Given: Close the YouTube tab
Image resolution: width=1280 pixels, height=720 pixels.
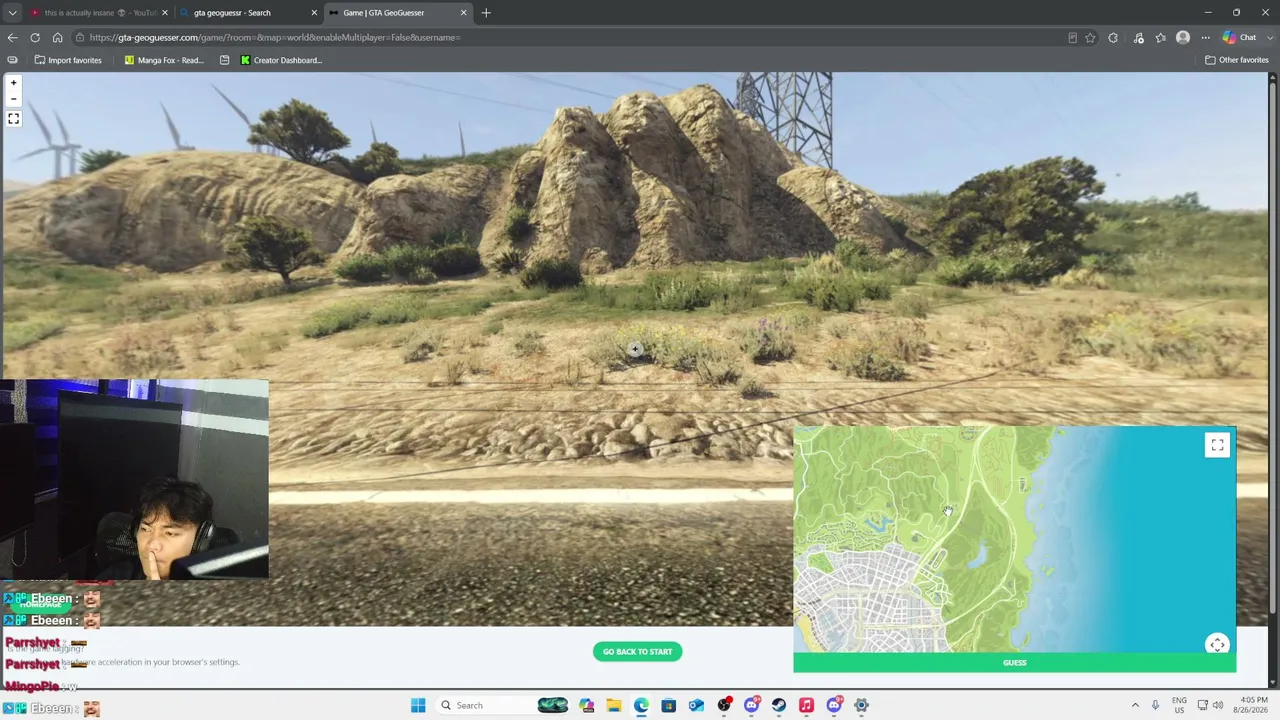Looking at the screenshot, I should coord(165,13).
